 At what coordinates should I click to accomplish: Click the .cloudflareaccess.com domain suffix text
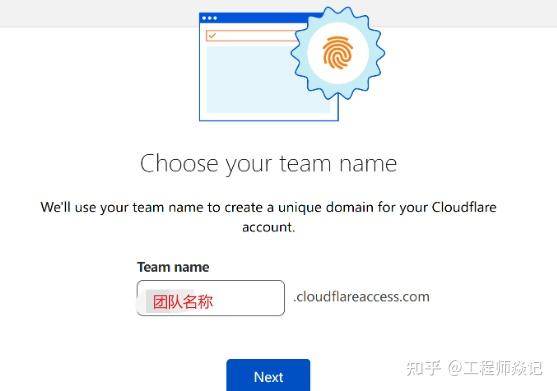(x=361, y=297)
